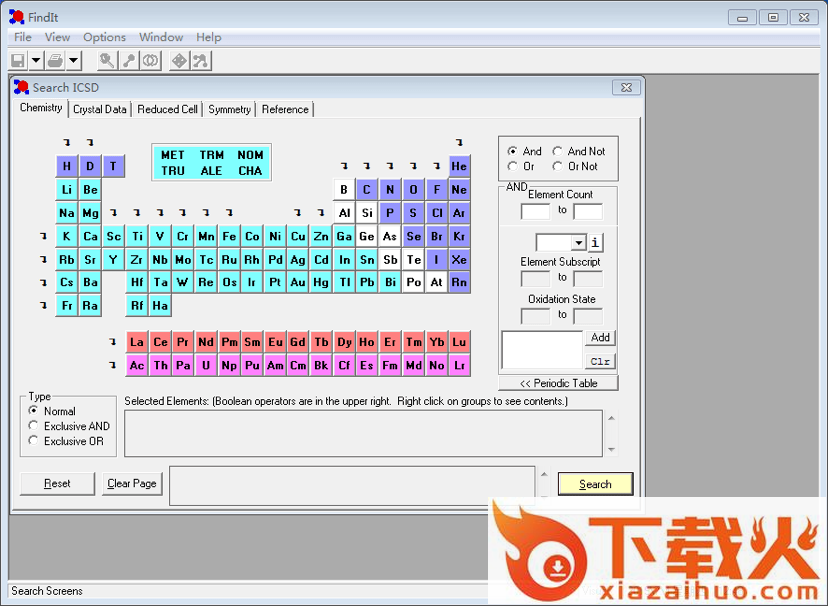Click the group arrow left of Fr
Viewport: 828px width, 606px height.
(43, 305)
